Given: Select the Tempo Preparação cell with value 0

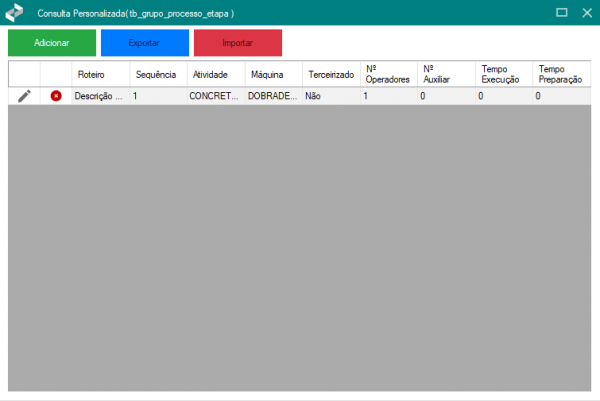Looking at the screenshot, I should pyautogui.click(x=562, y=96).
